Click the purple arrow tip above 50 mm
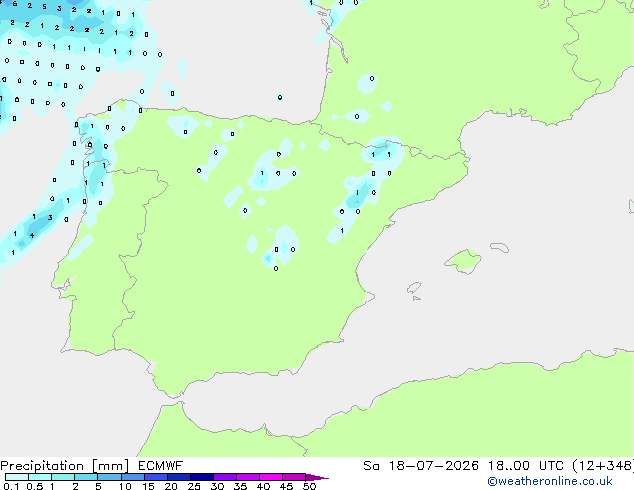Viewport: 634px width, 490px height. click(x=317, y=478)
